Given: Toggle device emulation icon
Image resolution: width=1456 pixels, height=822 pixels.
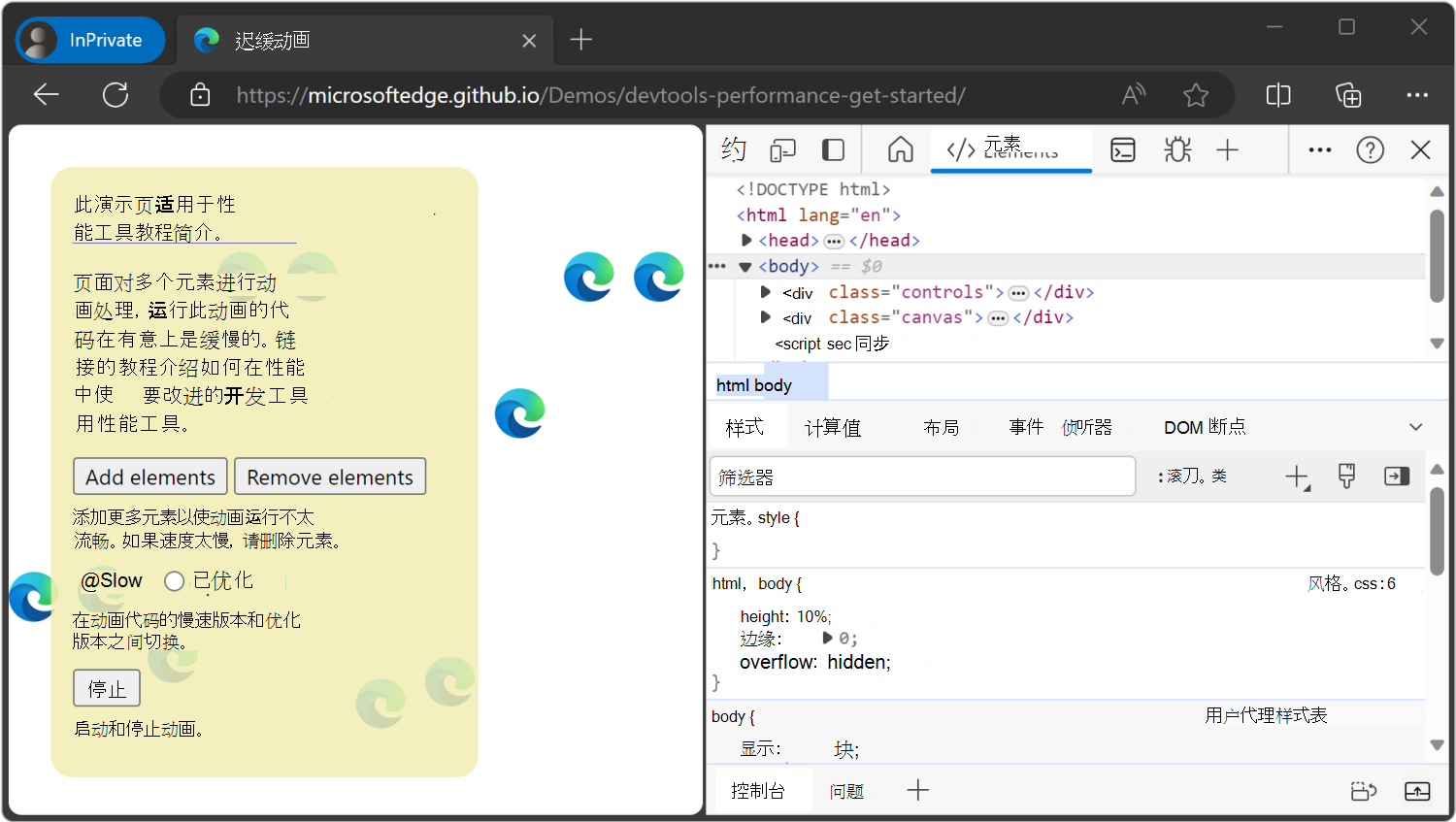Looking at the screenshot, I should point(782,149).
